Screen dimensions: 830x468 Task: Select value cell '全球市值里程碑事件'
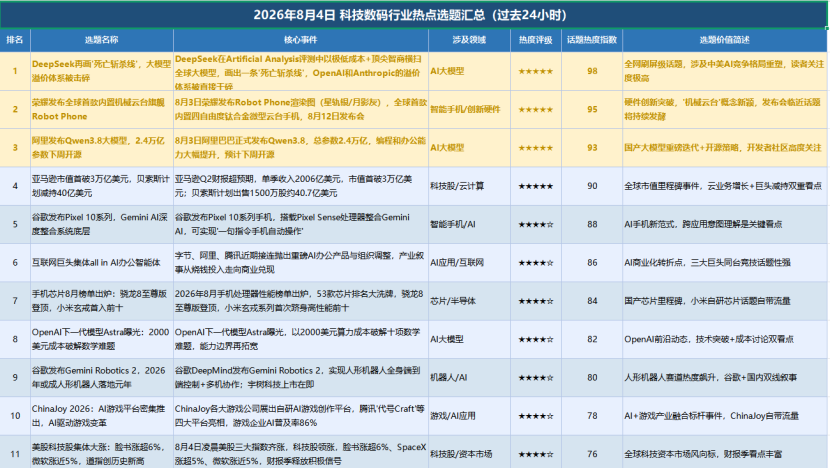tap(725, 186)
